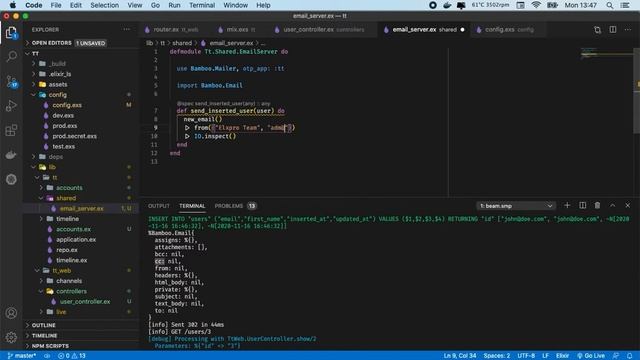
Task: Click LF end-of-line setting
Action: pos(545,356)
